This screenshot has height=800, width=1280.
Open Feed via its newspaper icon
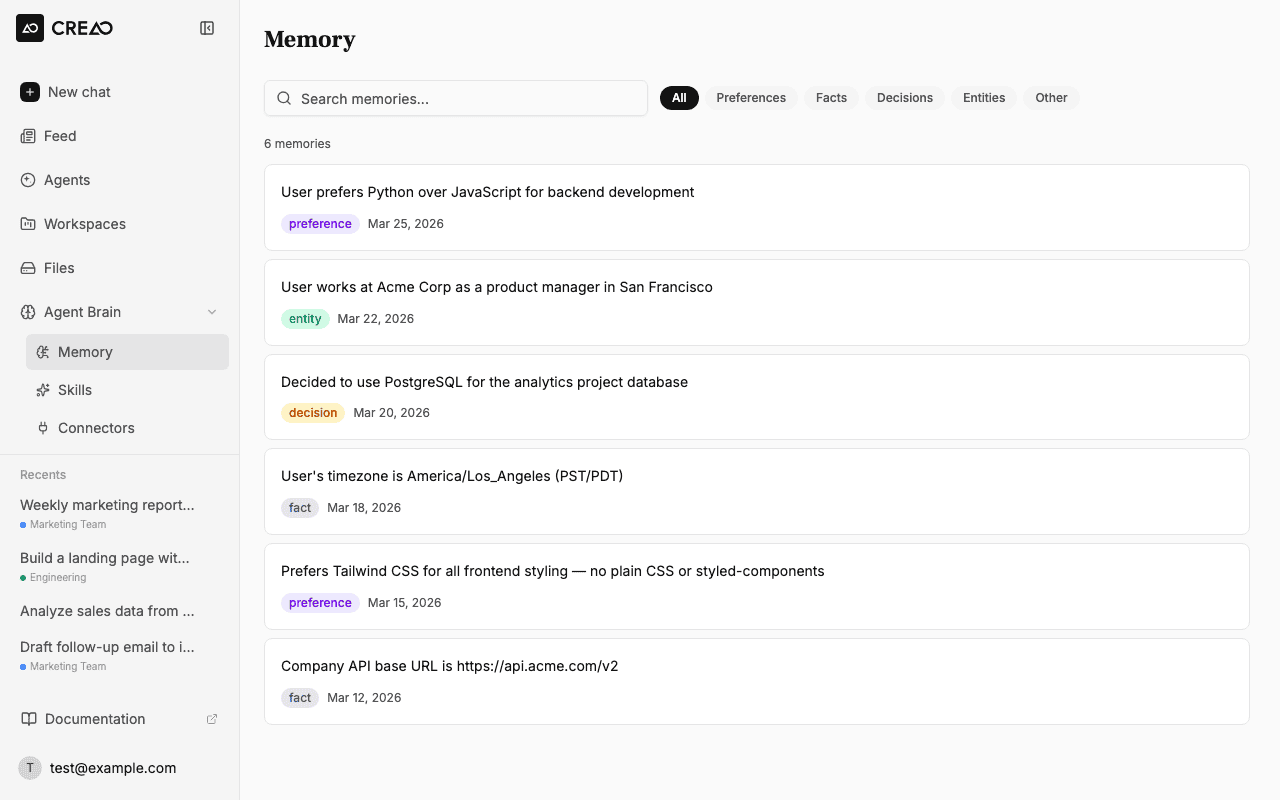tap(28, 136)
